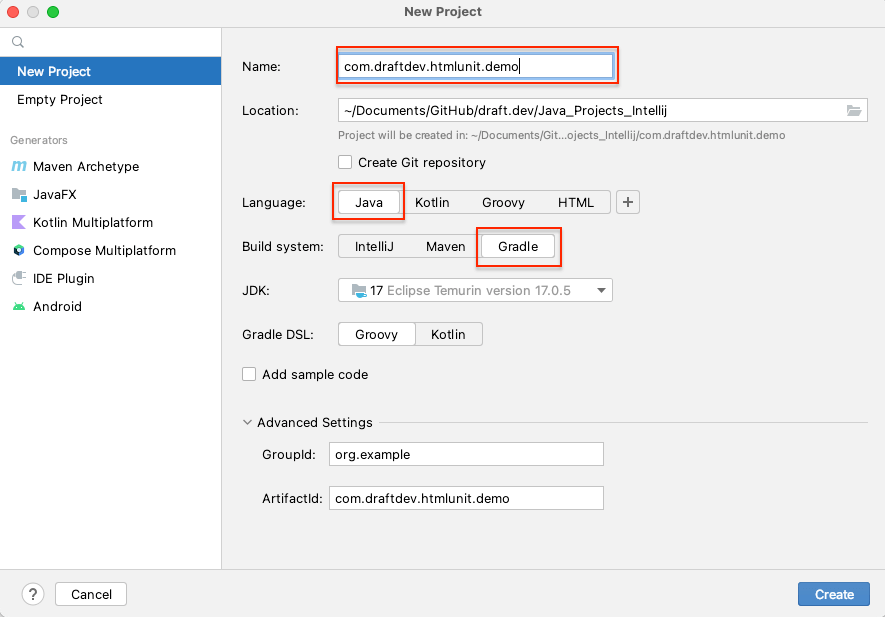Enable Create Git repository checkbox
This screenshot has height=617, width=885.
click(345, 162)
